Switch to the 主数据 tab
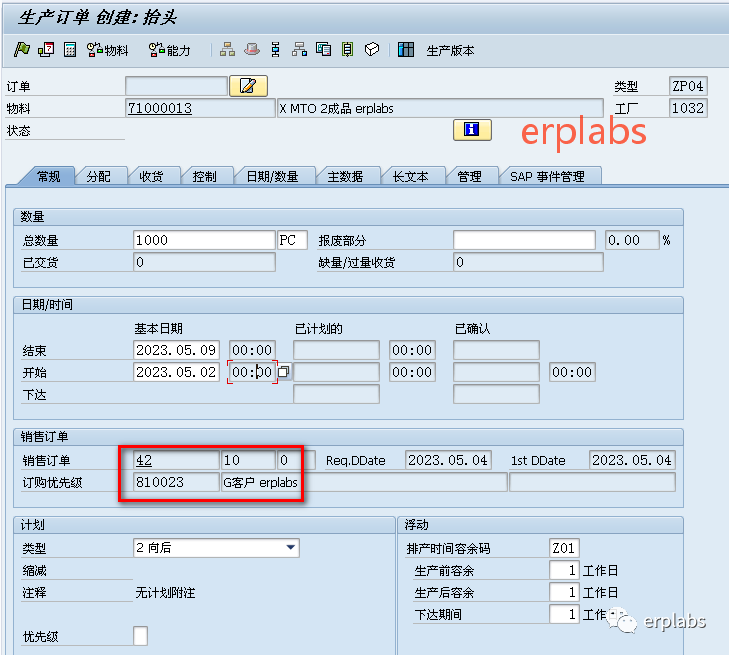 tap(345, 177)
